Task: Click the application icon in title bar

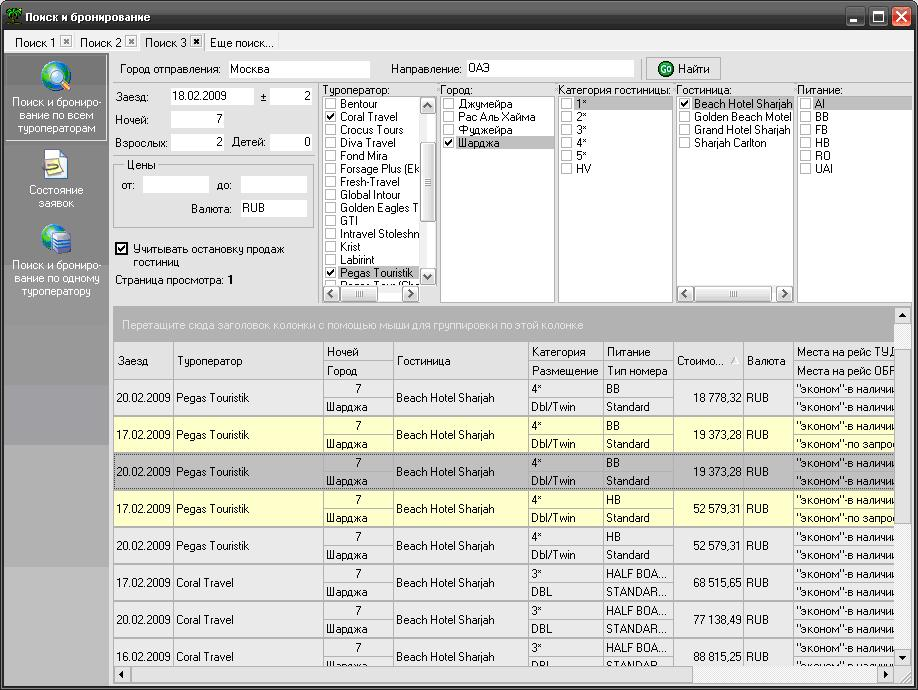Action: click(14, 17)
